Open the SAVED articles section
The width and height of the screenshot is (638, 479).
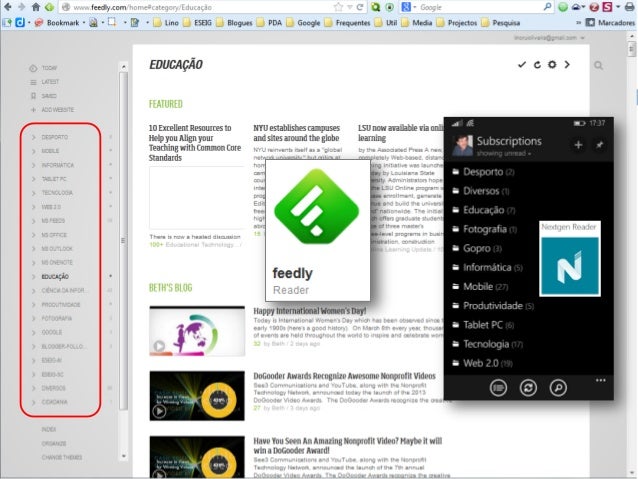tap(48, 95)
